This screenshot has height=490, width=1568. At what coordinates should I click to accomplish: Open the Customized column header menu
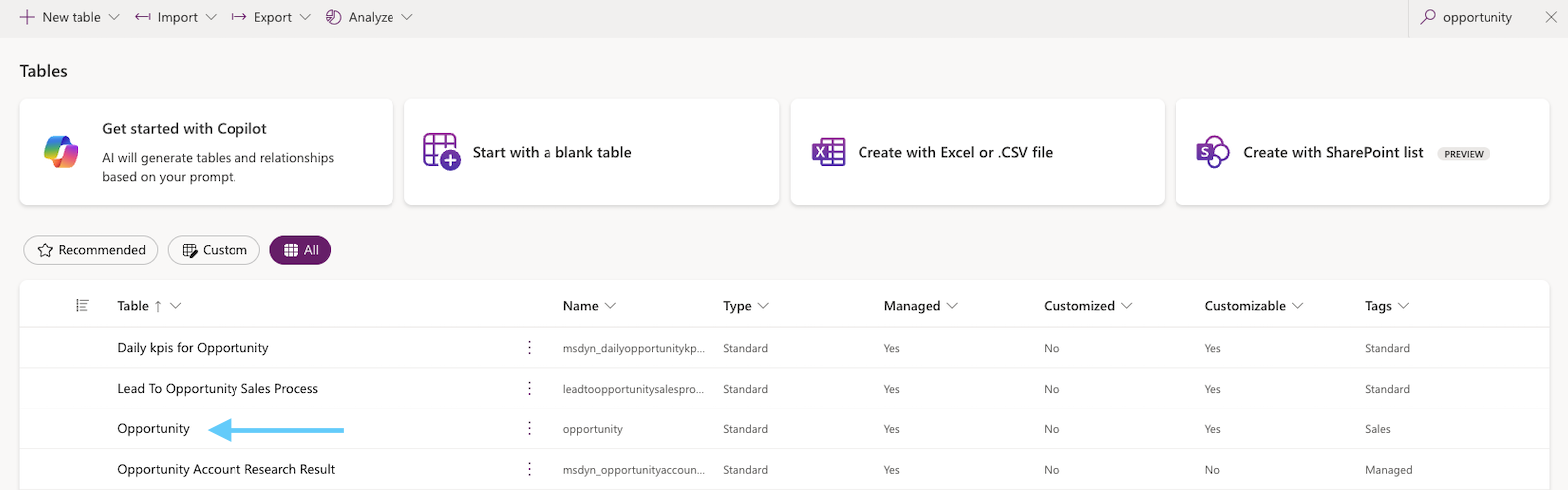coord(1088,306)
